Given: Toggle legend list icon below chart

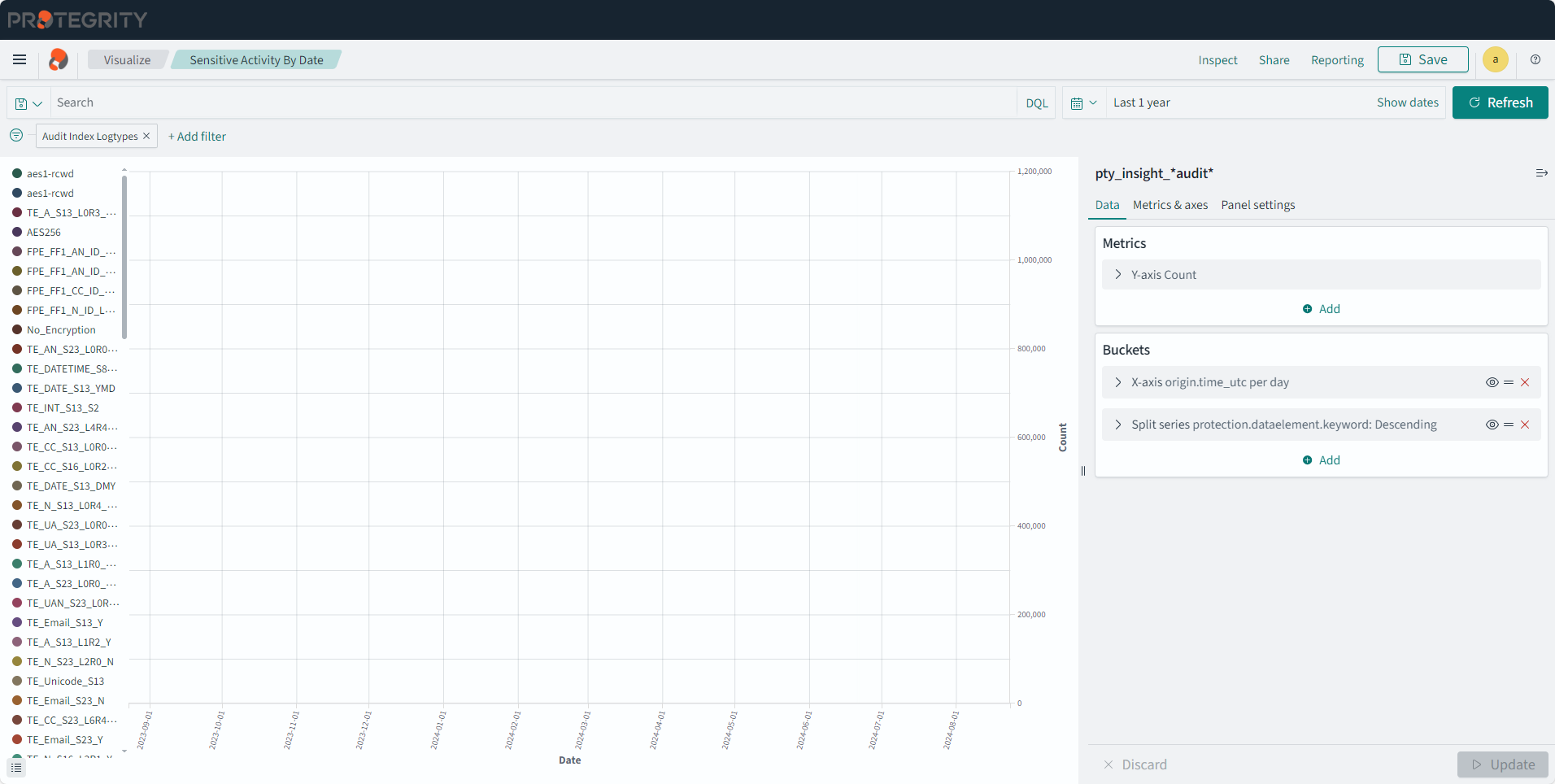Looking at the screenshot, I should pyautogui.click(x=16, y=767).
